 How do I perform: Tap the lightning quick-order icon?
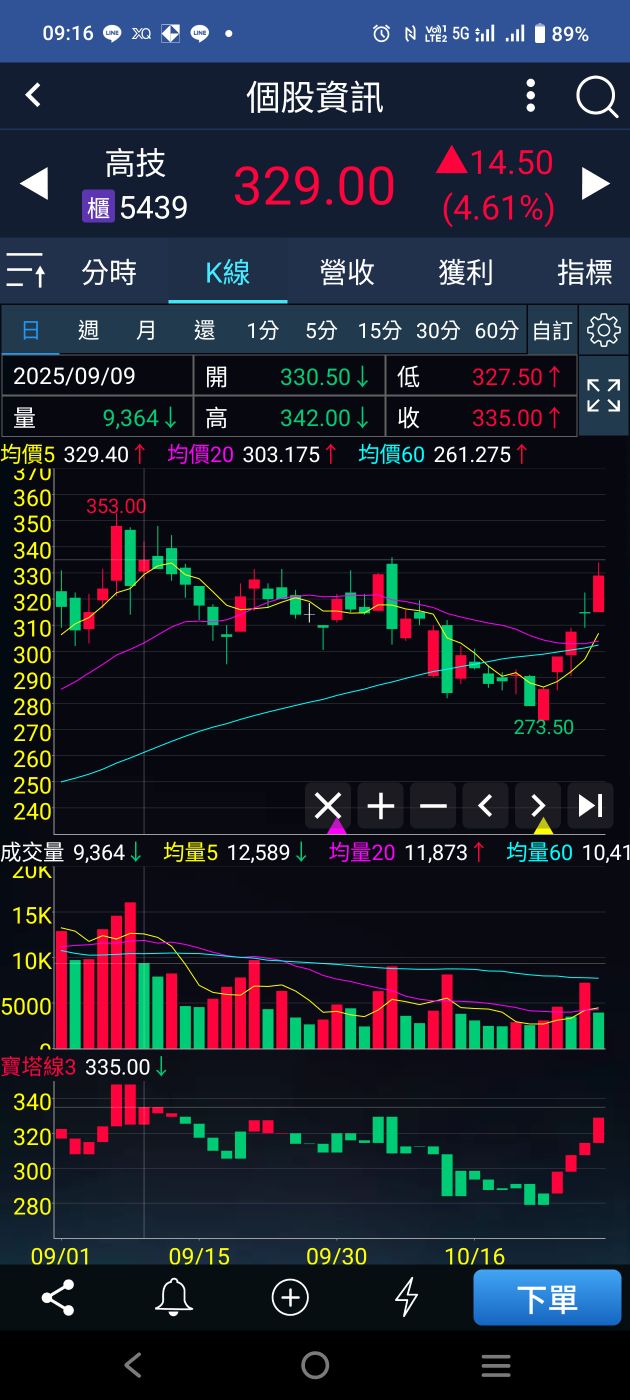(x=406, y=1298)
